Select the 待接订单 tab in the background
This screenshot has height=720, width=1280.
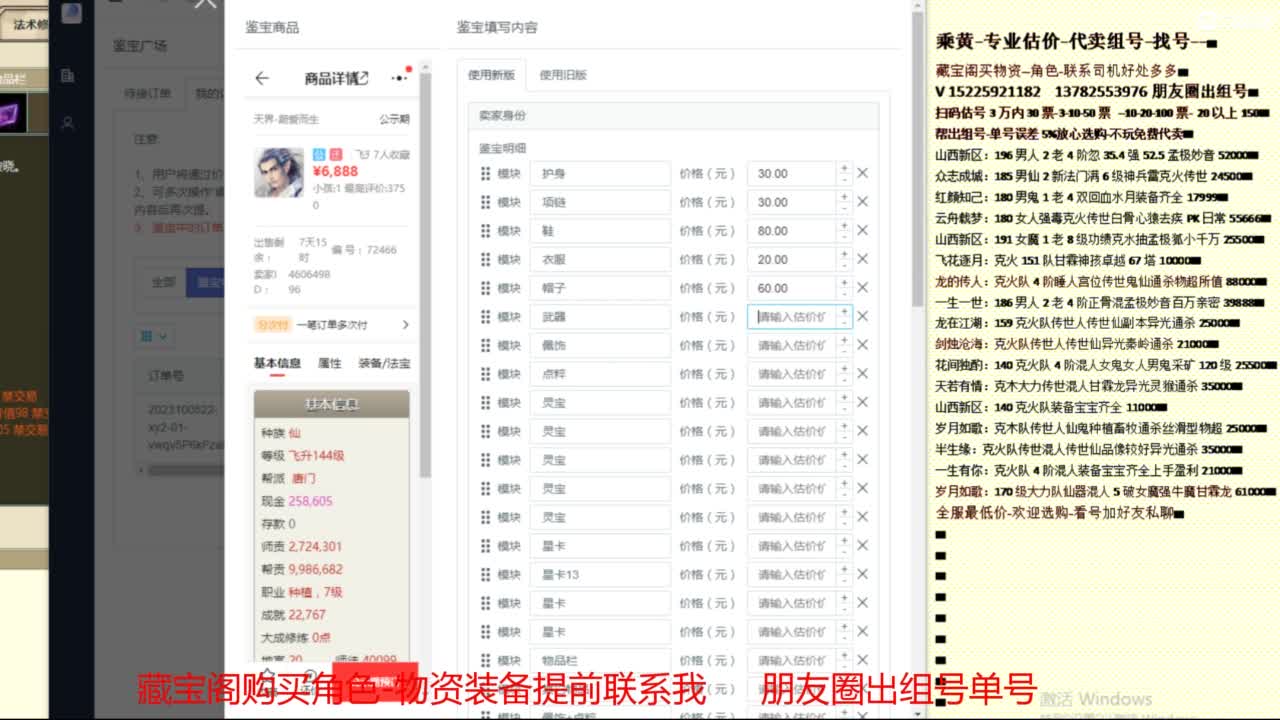tap(148, 94)
